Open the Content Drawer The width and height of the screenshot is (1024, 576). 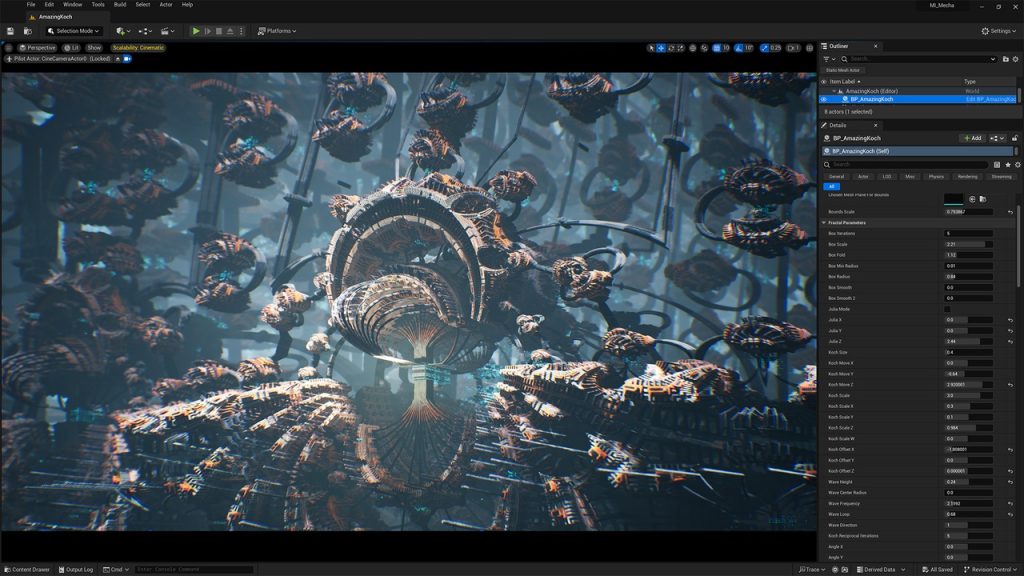(26, 569)
